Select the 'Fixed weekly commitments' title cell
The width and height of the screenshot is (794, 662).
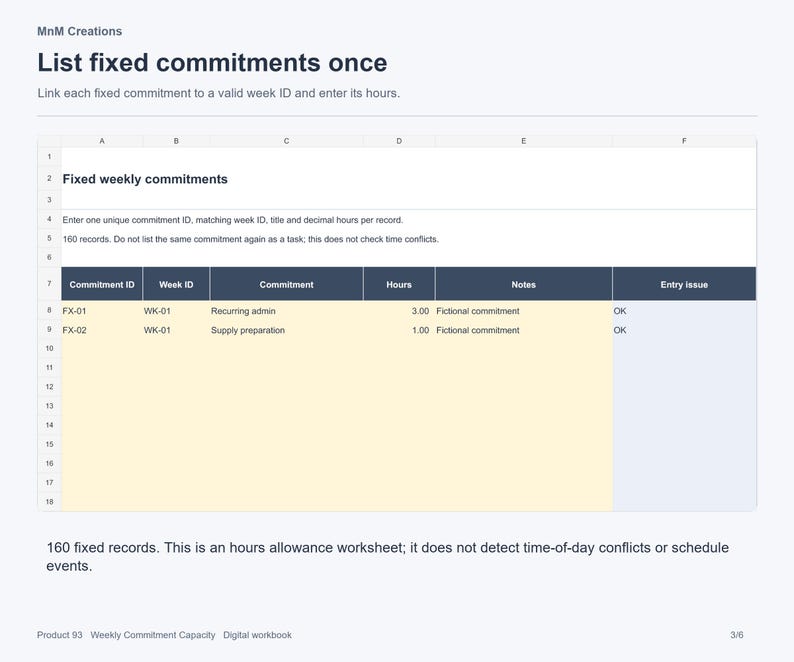145,179
